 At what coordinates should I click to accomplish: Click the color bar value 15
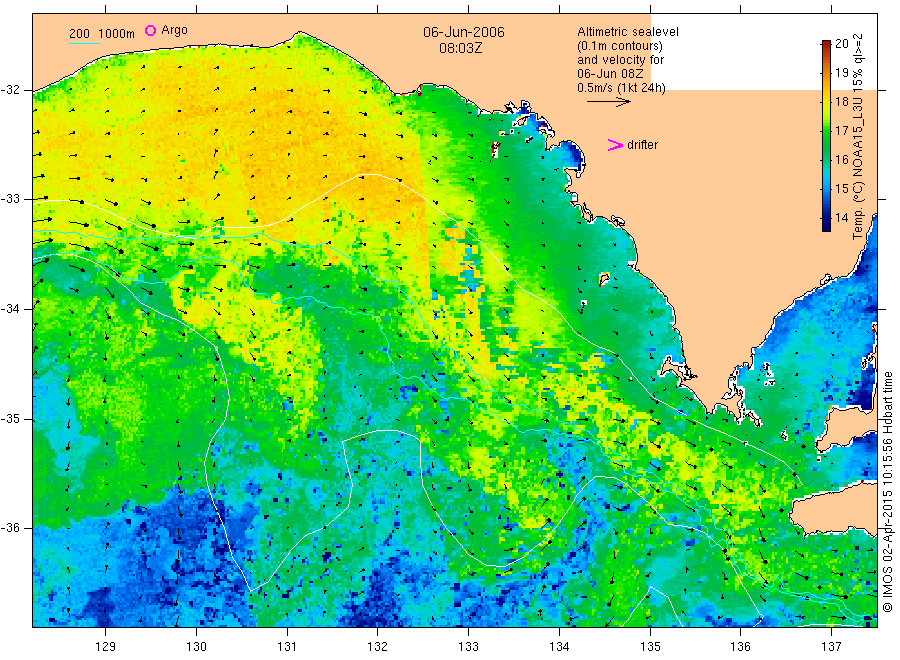coord(841,188)
